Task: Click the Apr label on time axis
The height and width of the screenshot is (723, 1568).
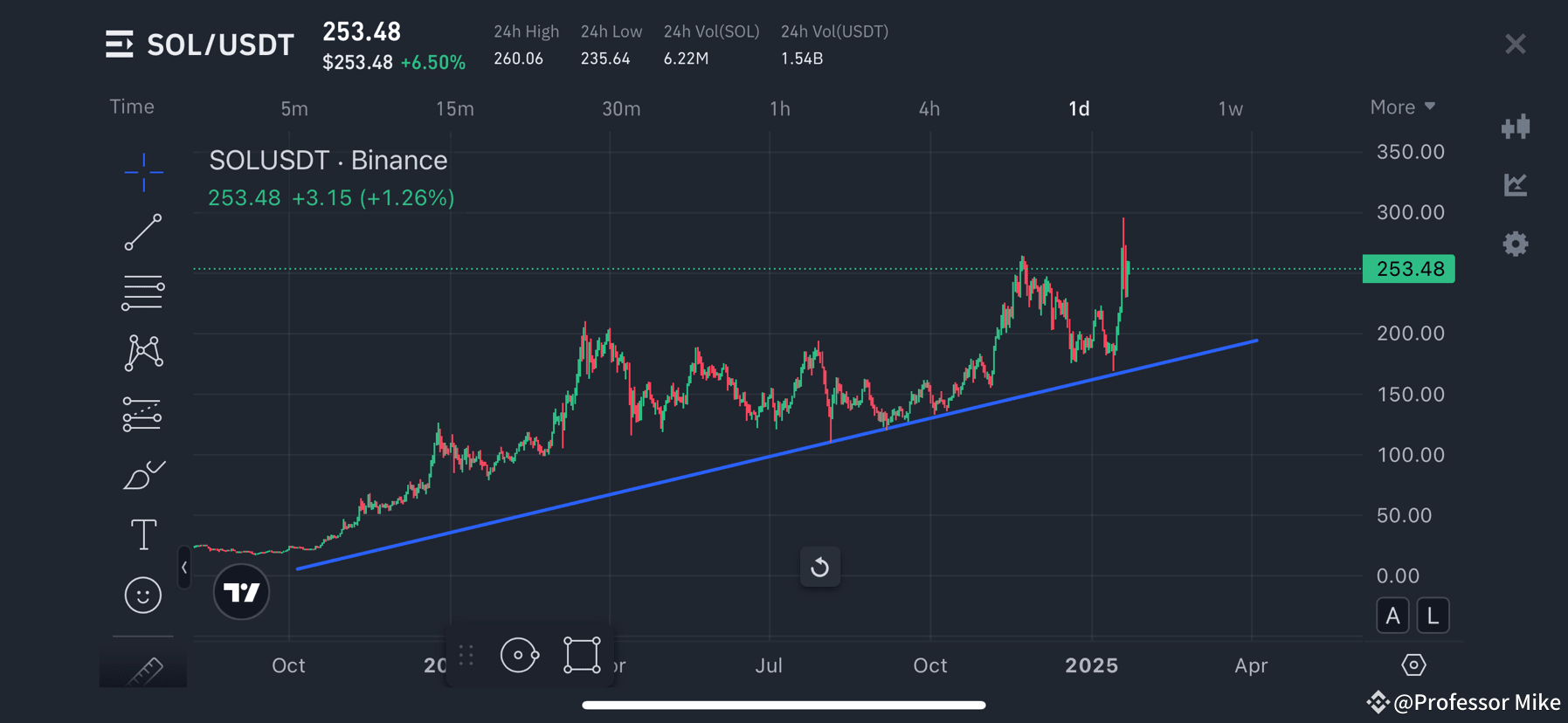Action: tap(1251, 665)
